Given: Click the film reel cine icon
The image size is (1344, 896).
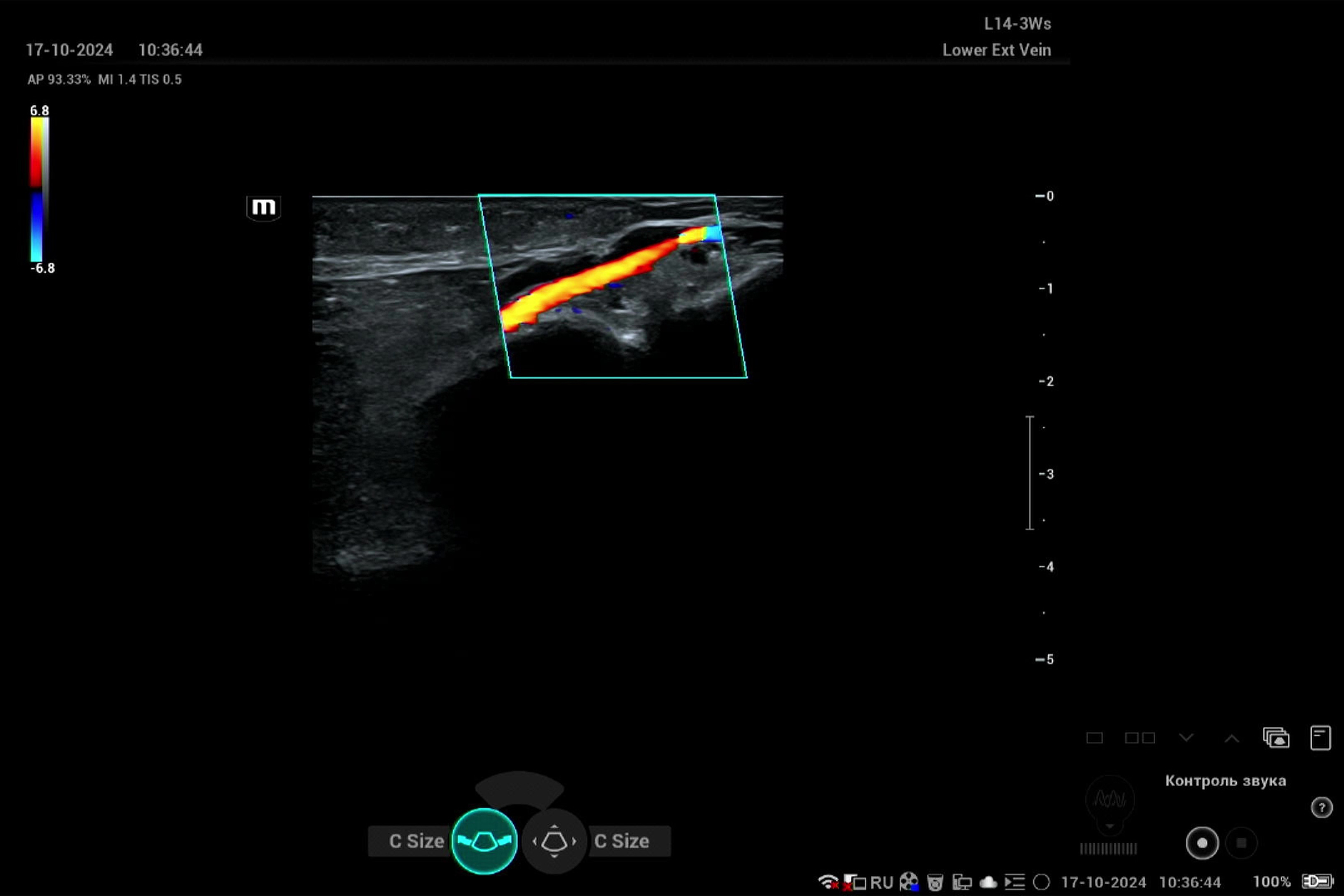Looking at the screenshot, I should (x=908, y=881).
